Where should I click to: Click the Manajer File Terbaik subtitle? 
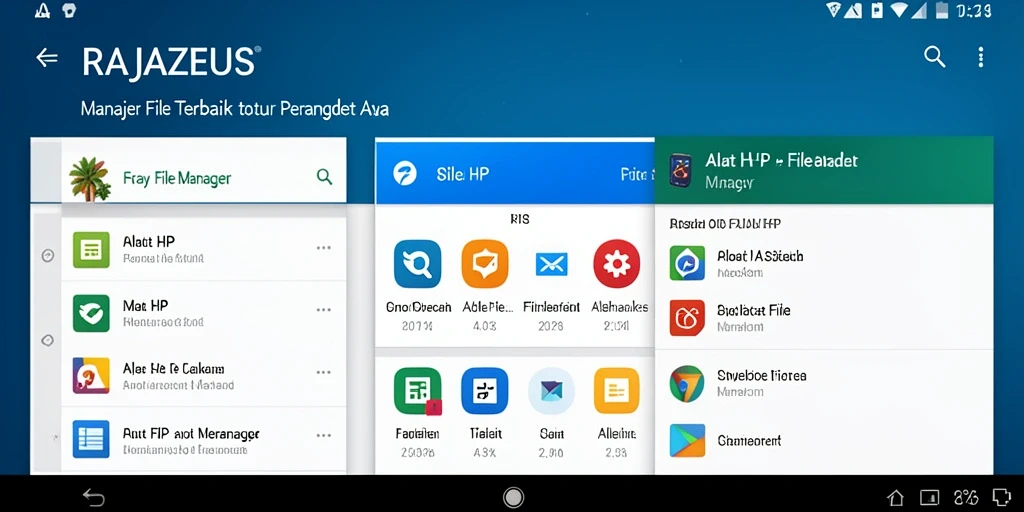pyautogui.click(x=235, y=109)
